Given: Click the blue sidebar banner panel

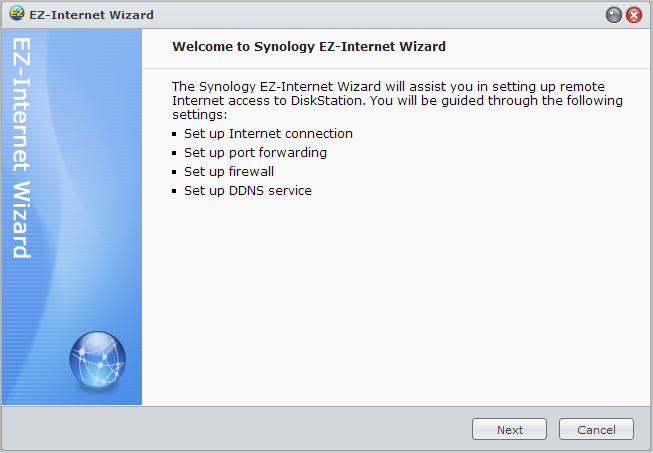Looking at the screenshot, I should (72, 217).
